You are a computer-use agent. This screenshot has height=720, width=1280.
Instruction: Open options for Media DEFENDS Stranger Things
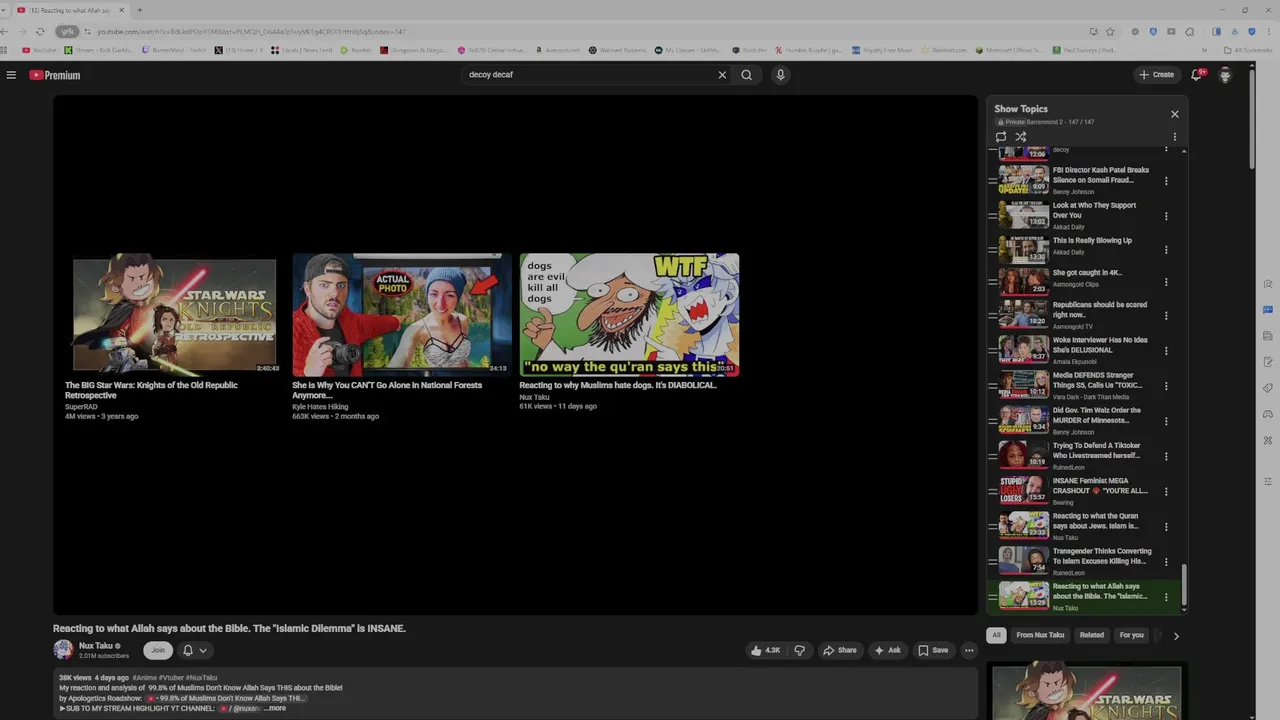(x=1166, y=386)
